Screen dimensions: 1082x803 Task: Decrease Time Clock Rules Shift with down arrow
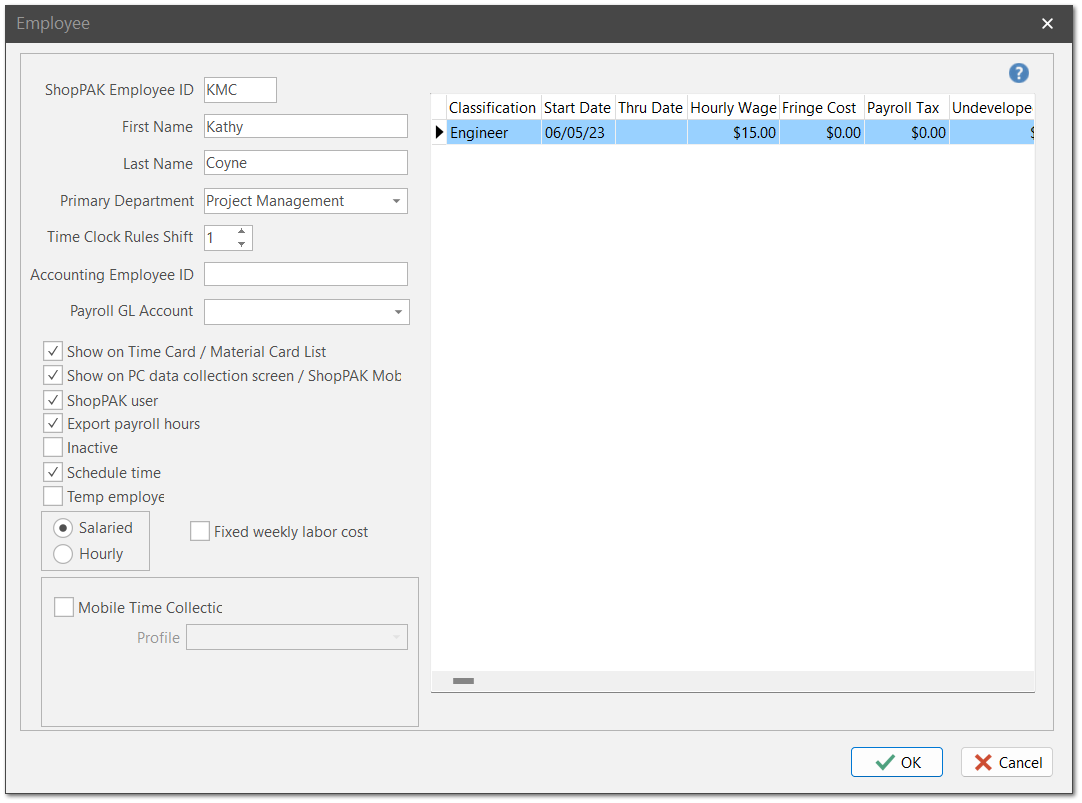(242, 244)
